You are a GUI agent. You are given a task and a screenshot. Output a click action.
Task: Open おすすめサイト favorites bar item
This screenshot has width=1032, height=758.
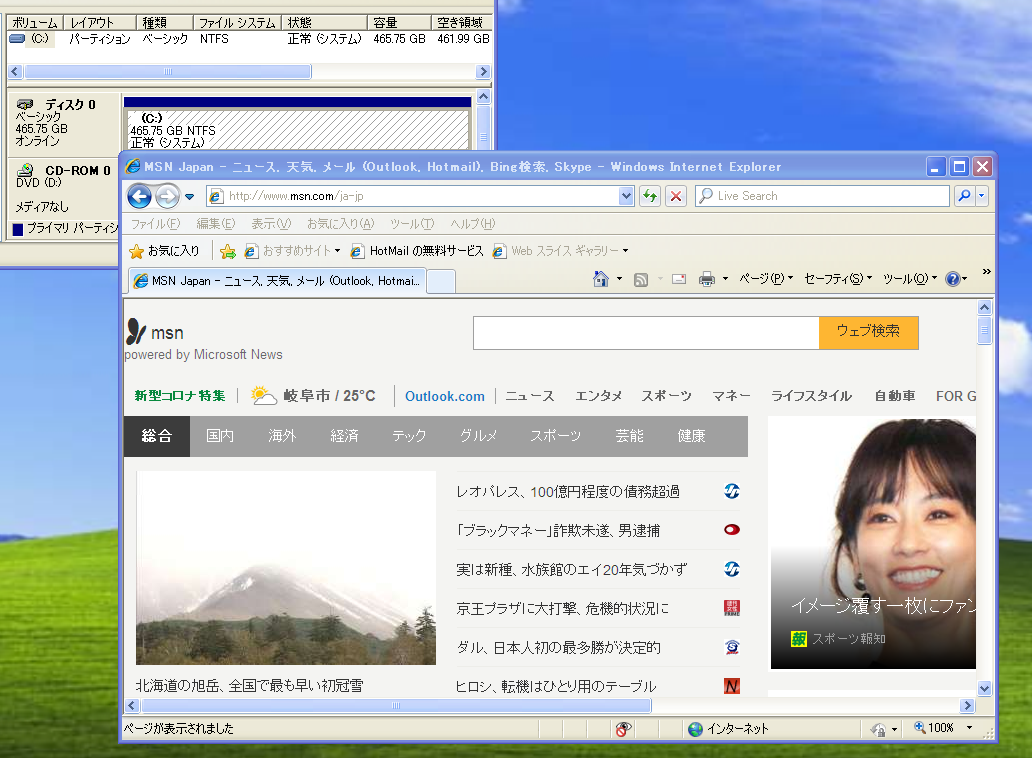pyautogui.click(x=292, y=251)
